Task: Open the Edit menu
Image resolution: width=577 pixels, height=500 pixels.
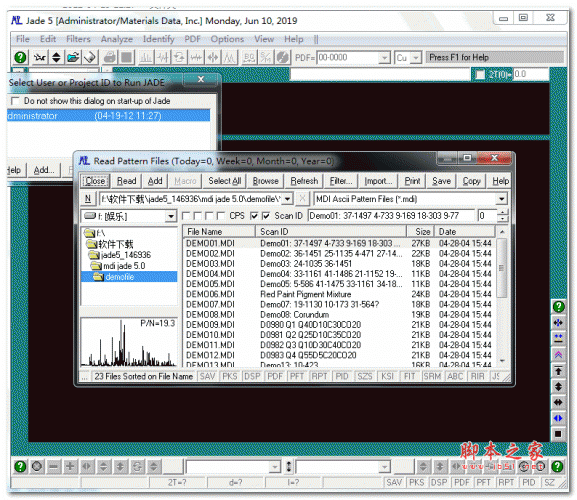Action: click(48, 39)
